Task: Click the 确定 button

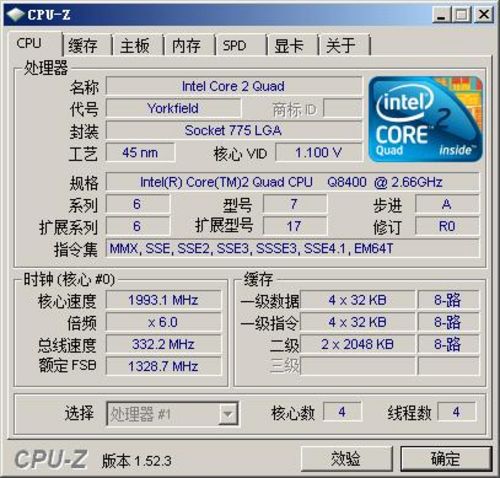Action: point(446,459)
